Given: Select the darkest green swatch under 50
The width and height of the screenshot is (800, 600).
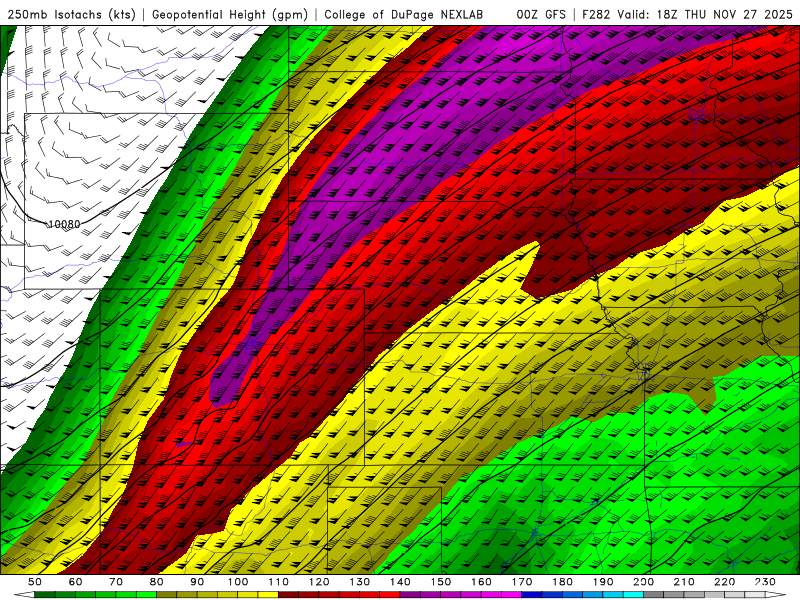Looking at the screenshot, I should point(44,594).
